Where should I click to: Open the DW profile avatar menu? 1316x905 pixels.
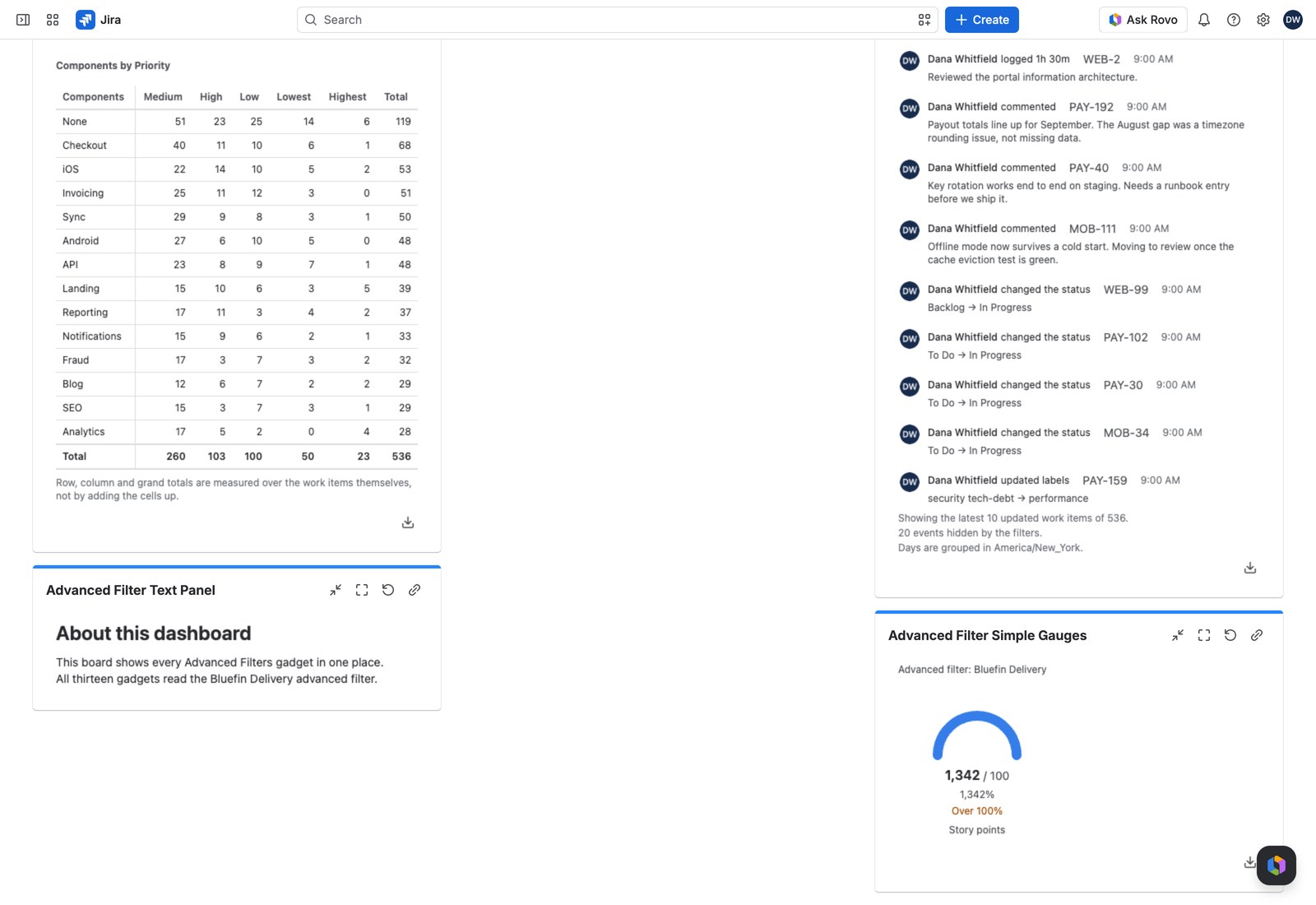(x=1293, y=20)
